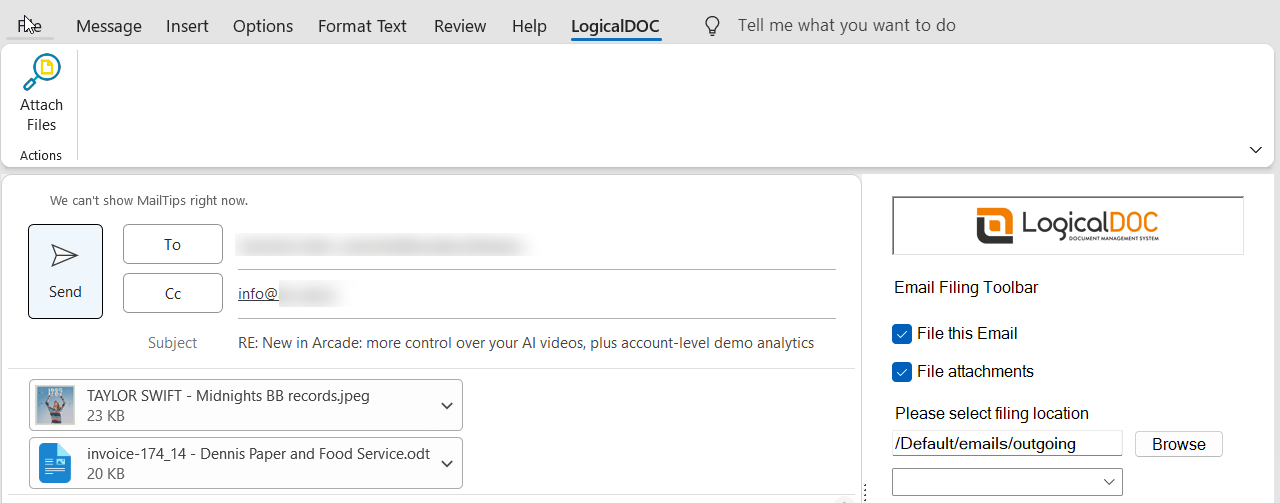Uncheck the File attachments checkbox
This screenshot has width=1280, height=503.
pyautogui.click(x=902, y=372)
